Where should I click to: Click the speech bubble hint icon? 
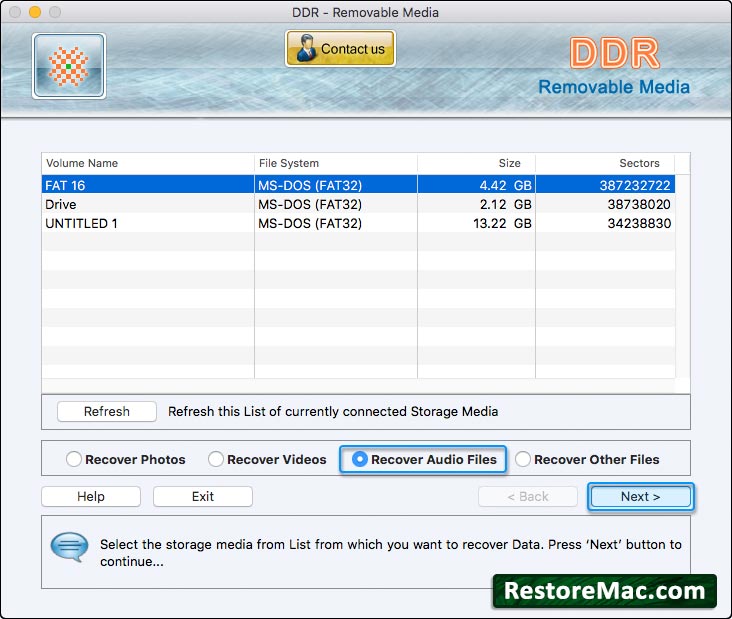70,547
